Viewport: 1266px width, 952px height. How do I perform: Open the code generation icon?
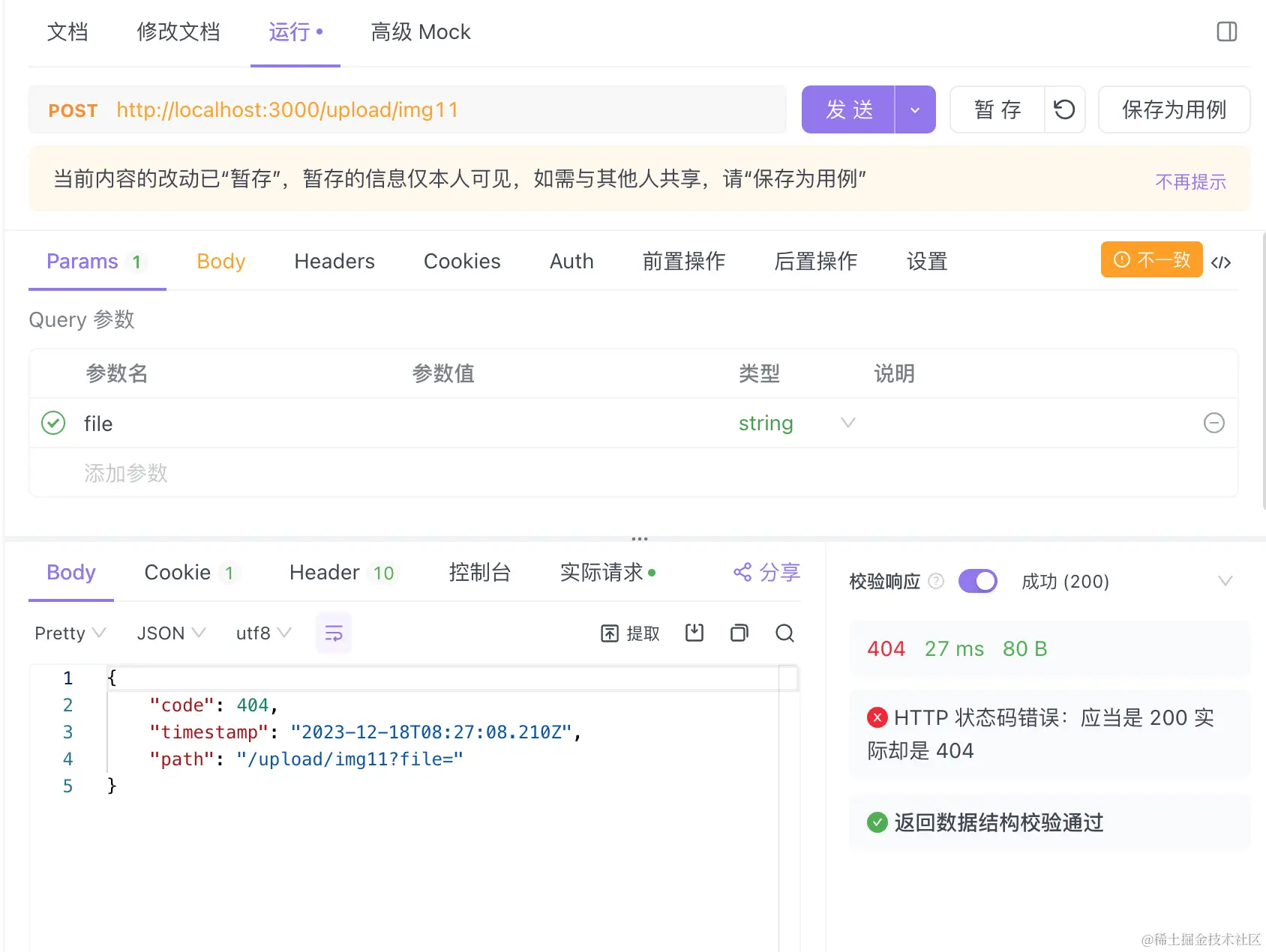click(1221, 262)
